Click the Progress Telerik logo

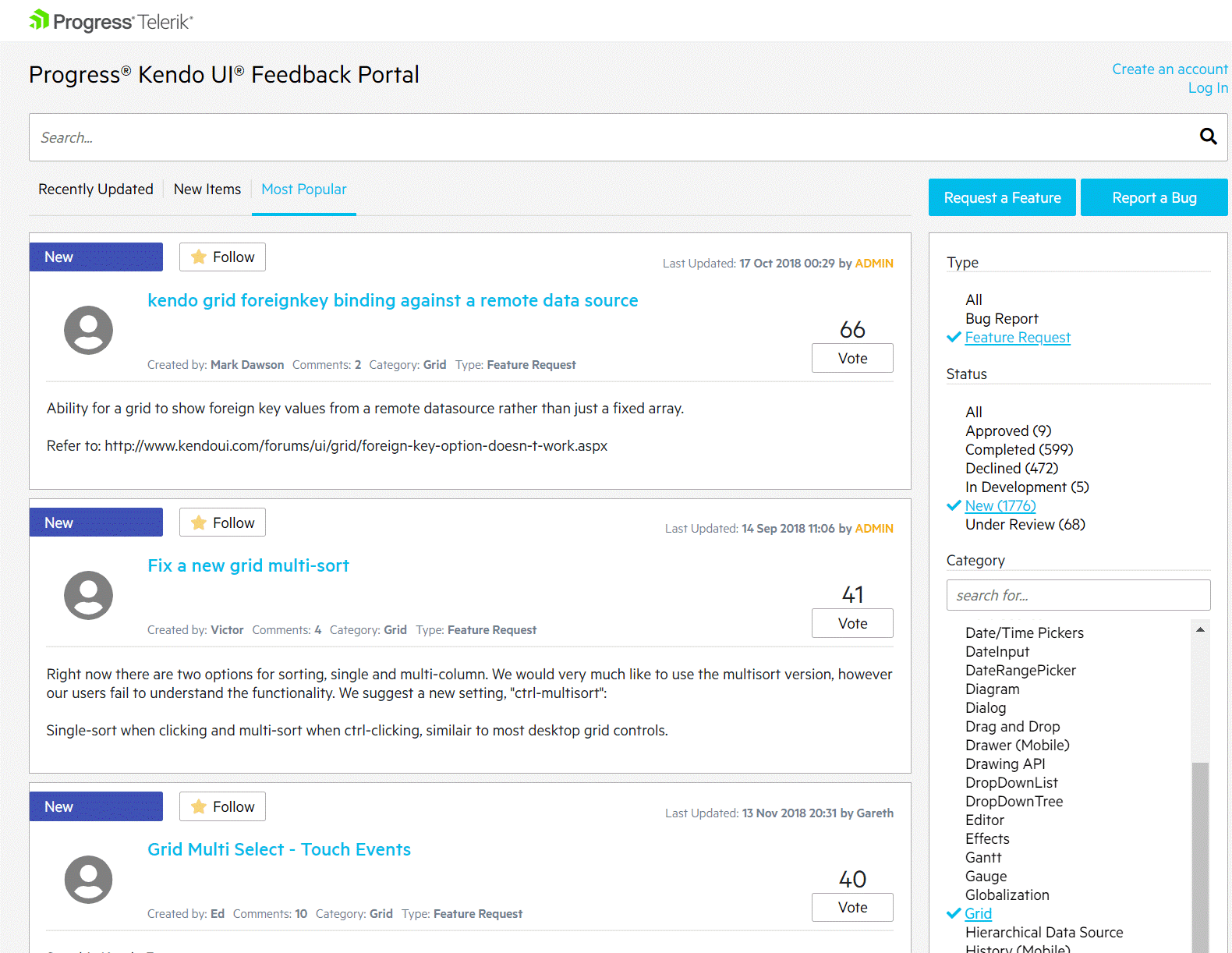tap(111, 21)
